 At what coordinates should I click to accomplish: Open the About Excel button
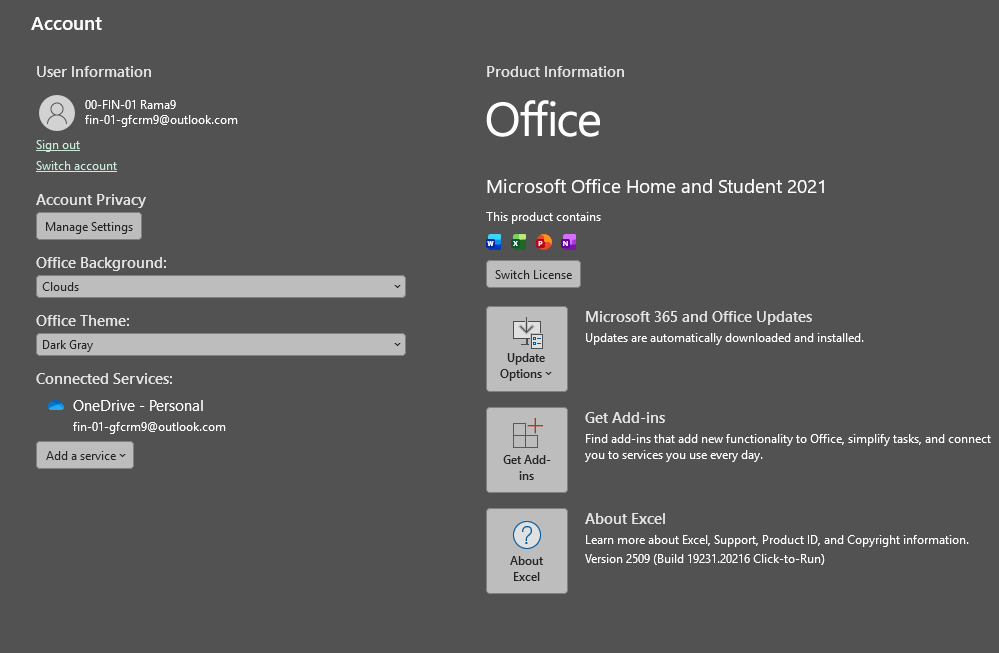coord(526,551)
